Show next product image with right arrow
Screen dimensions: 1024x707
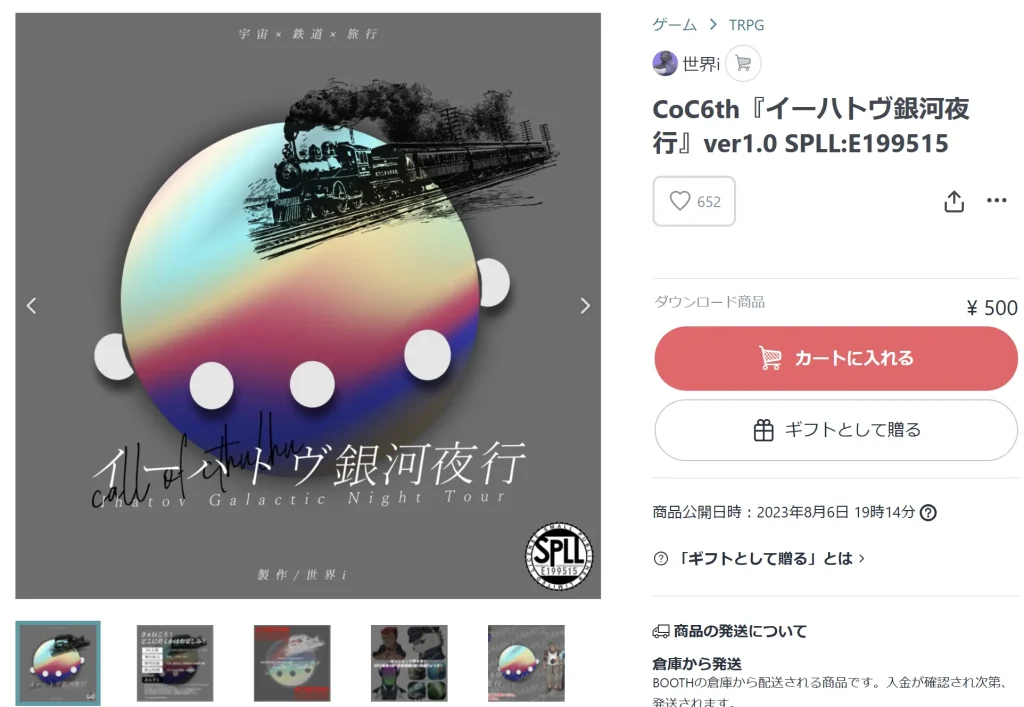(585, 306)
